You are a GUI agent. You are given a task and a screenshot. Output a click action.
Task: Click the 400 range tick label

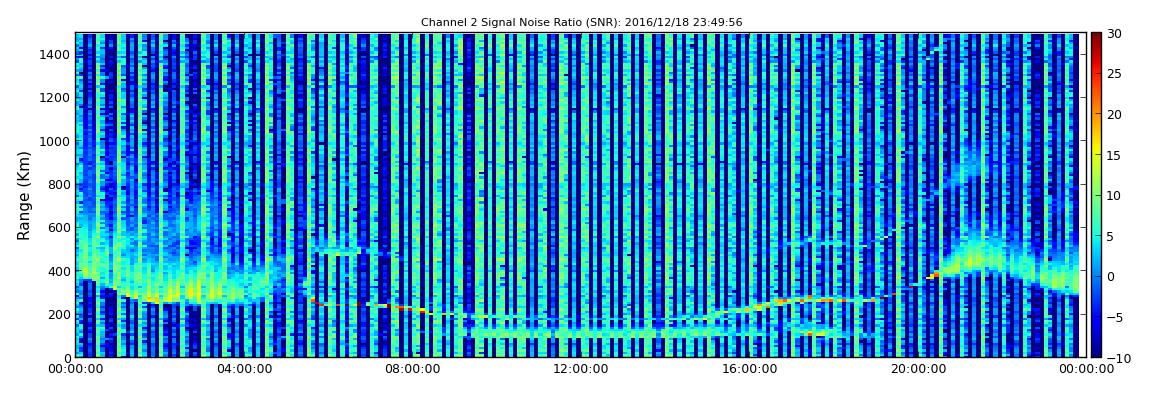click(x=58, y=271)
